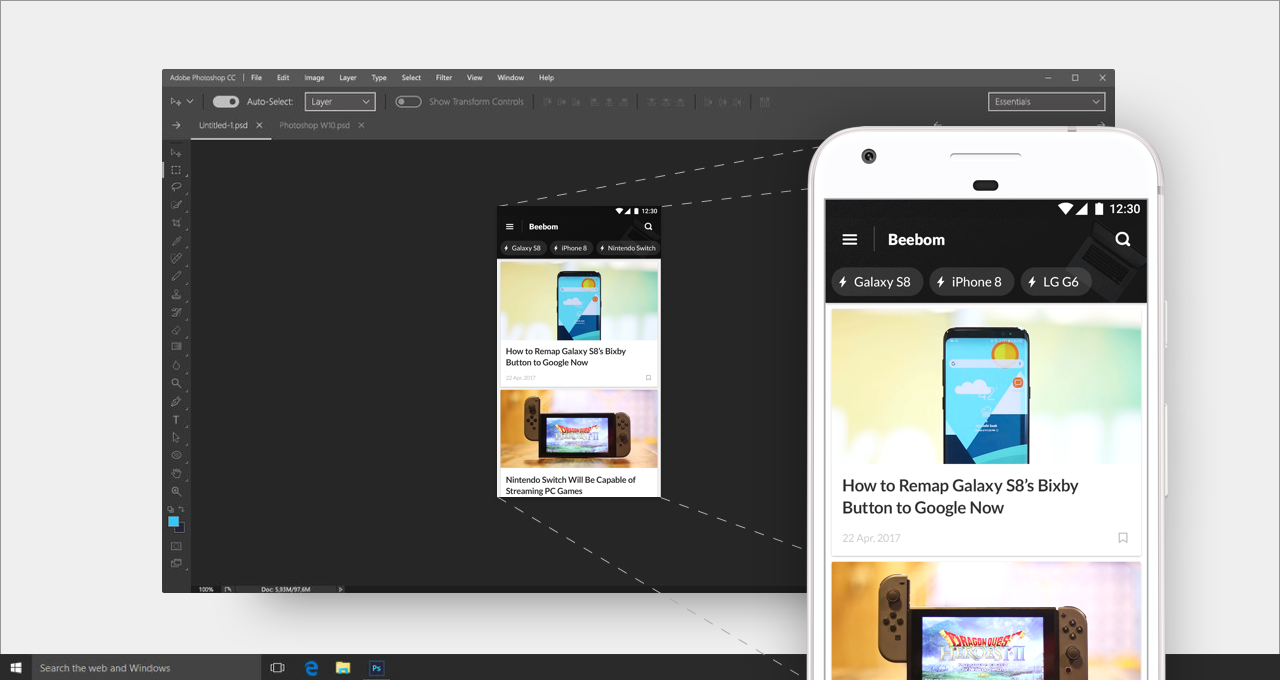Click the search icon on the large phone
The width and height of the screenshot is (1280, 680).
pyautogui.click(x=1123, y=239)
